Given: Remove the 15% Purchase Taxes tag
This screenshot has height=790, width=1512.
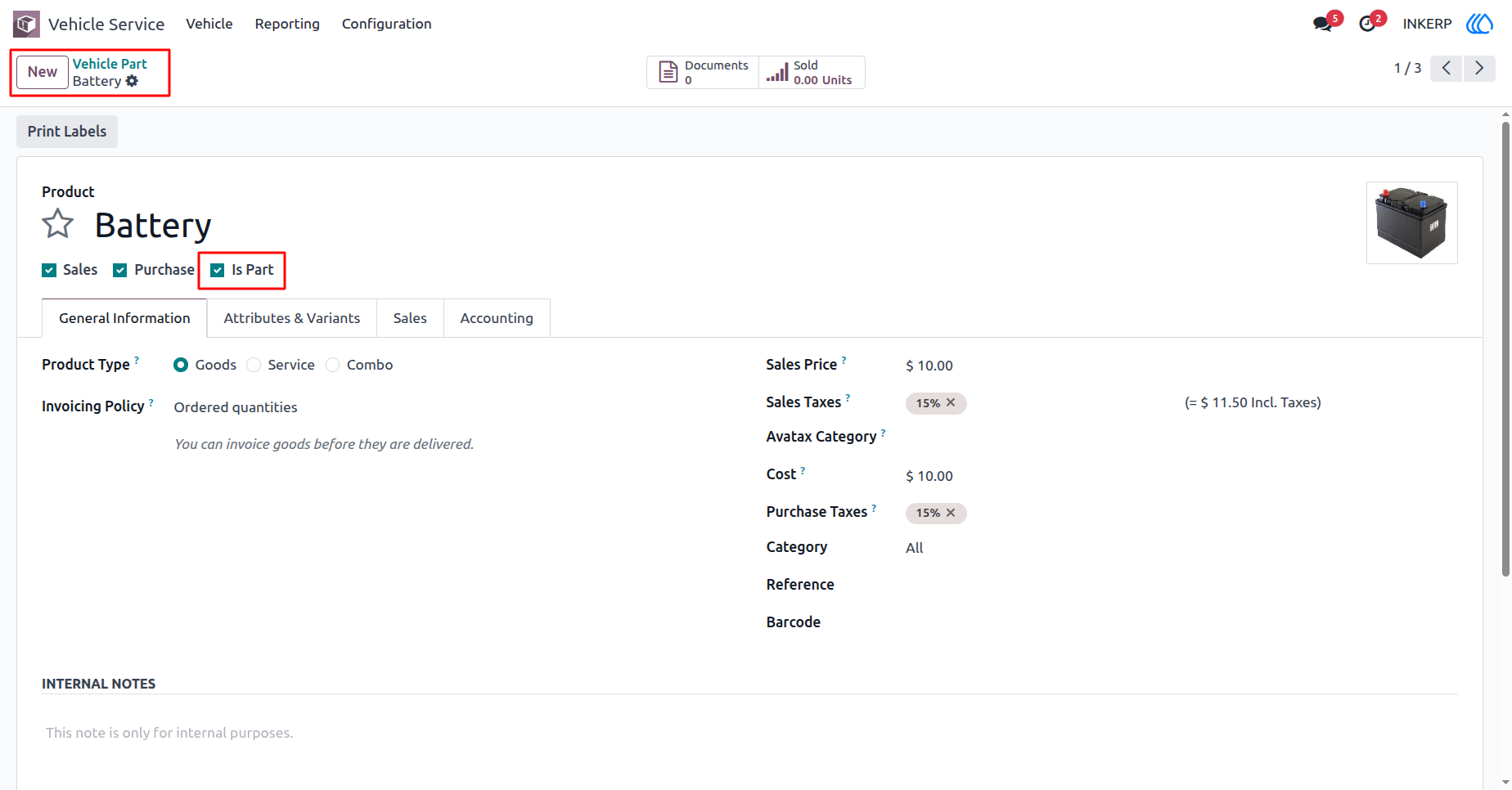Looking at the screenshot, I should (x=951, y=513).
